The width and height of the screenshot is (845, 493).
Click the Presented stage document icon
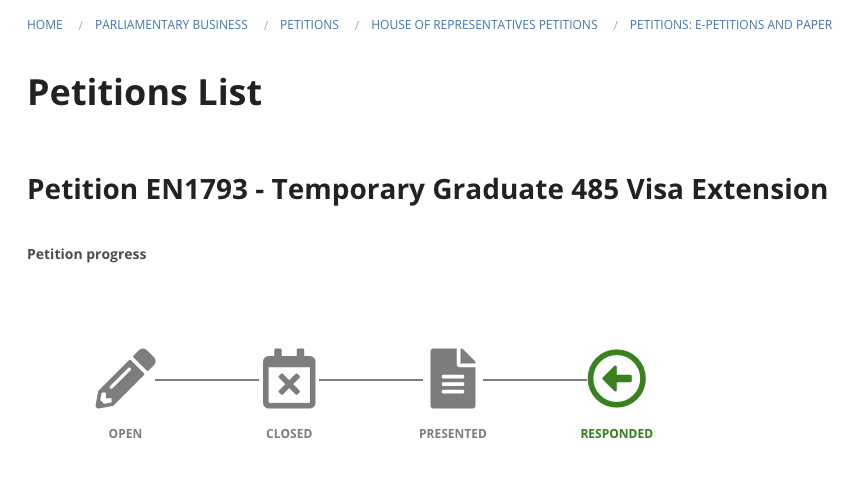pyautogui.click(x=453, y=378)
